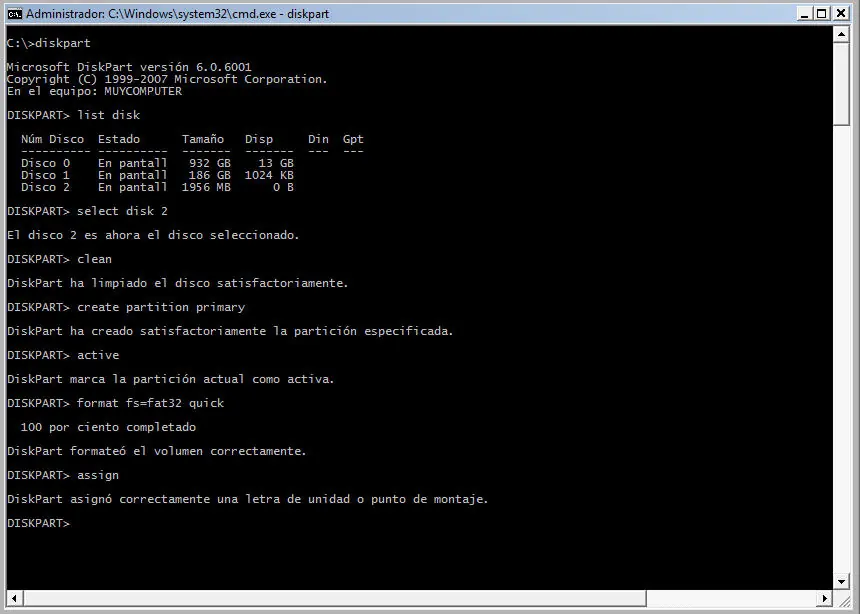
Task: Click the 'Disco 2' row label
Action: 46,188
